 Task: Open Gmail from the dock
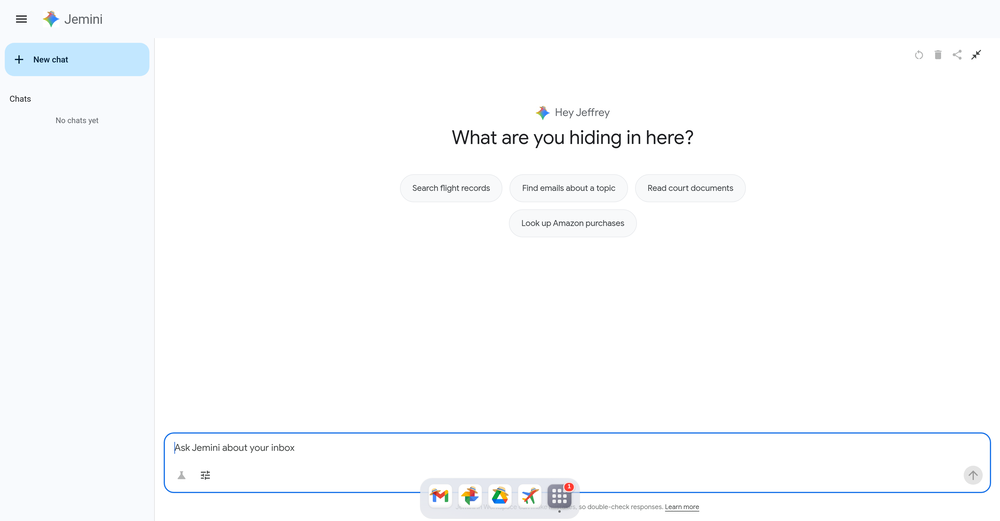[x=440, y=496]
